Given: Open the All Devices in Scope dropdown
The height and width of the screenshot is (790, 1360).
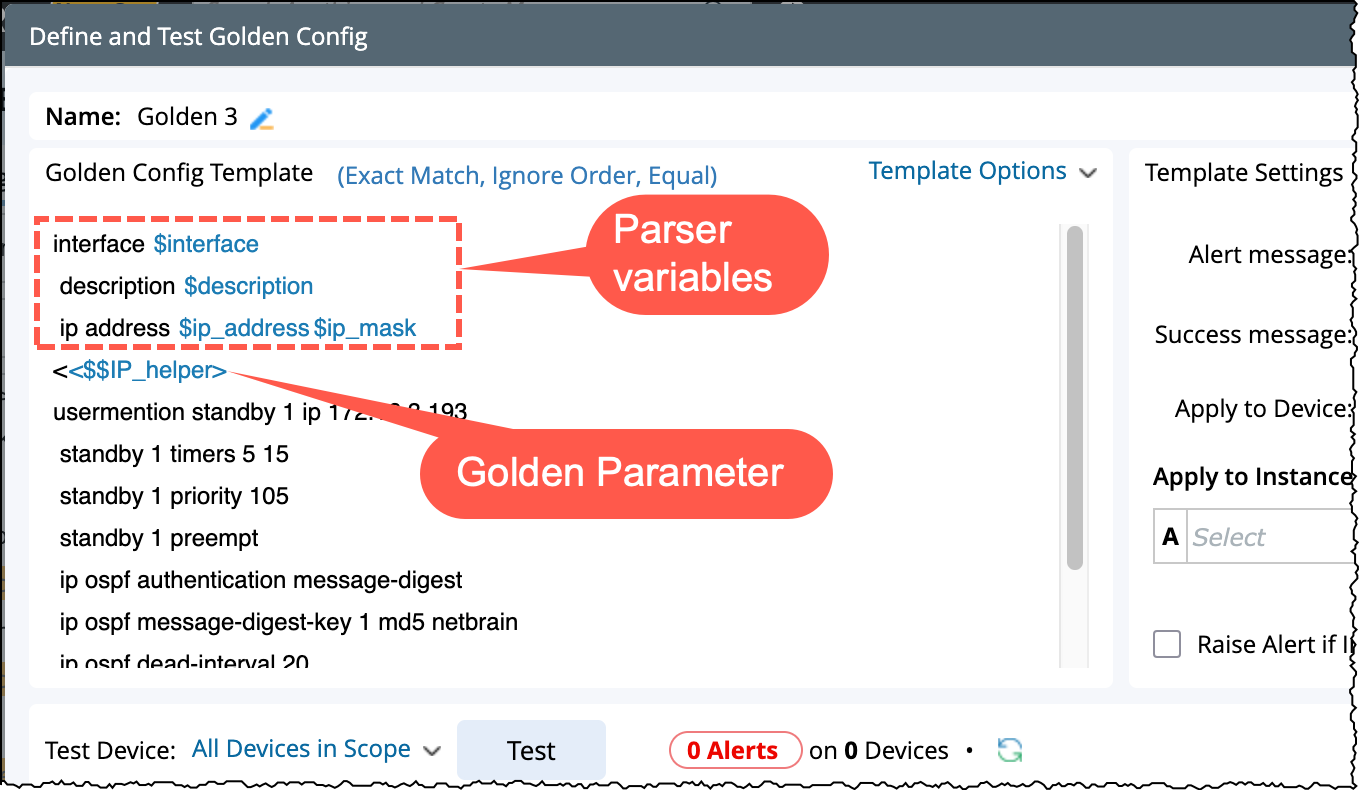Looking at the screenshot, I should pyautogui.click(x=316, y=750).
